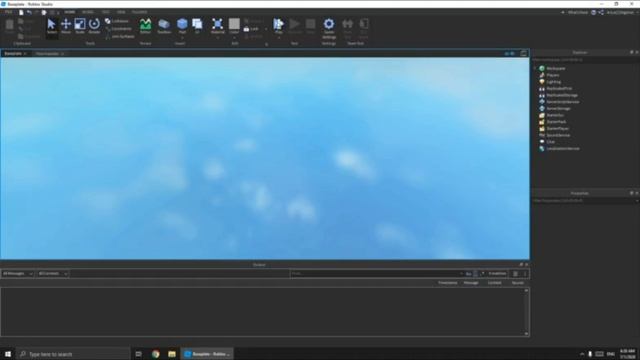Toggle the Collisions option
Image resolution: width=640 pixels, height=360 pixels.
pos(117,21)
